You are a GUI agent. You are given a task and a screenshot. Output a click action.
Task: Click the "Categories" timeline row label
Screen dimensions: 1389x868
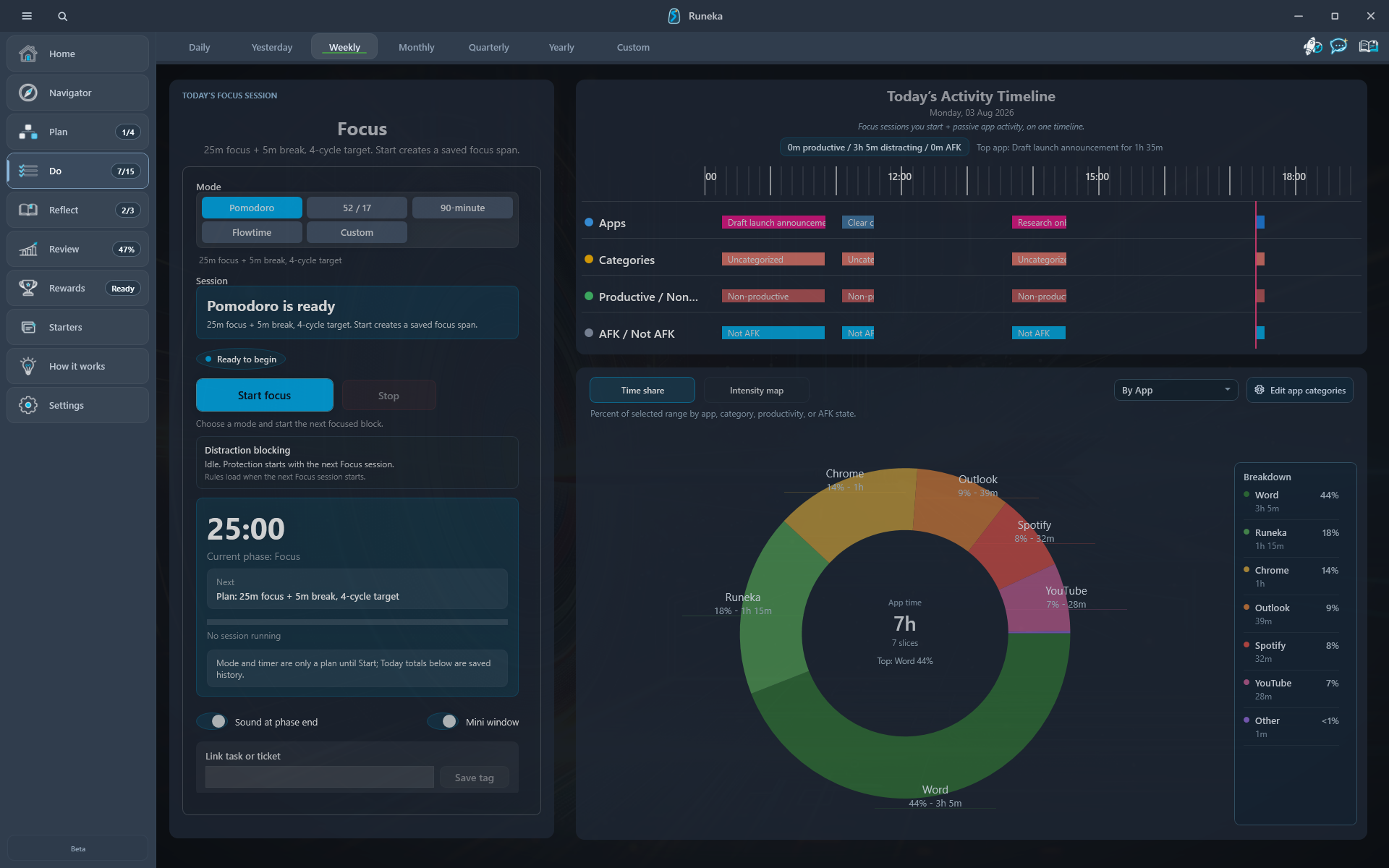626,260
